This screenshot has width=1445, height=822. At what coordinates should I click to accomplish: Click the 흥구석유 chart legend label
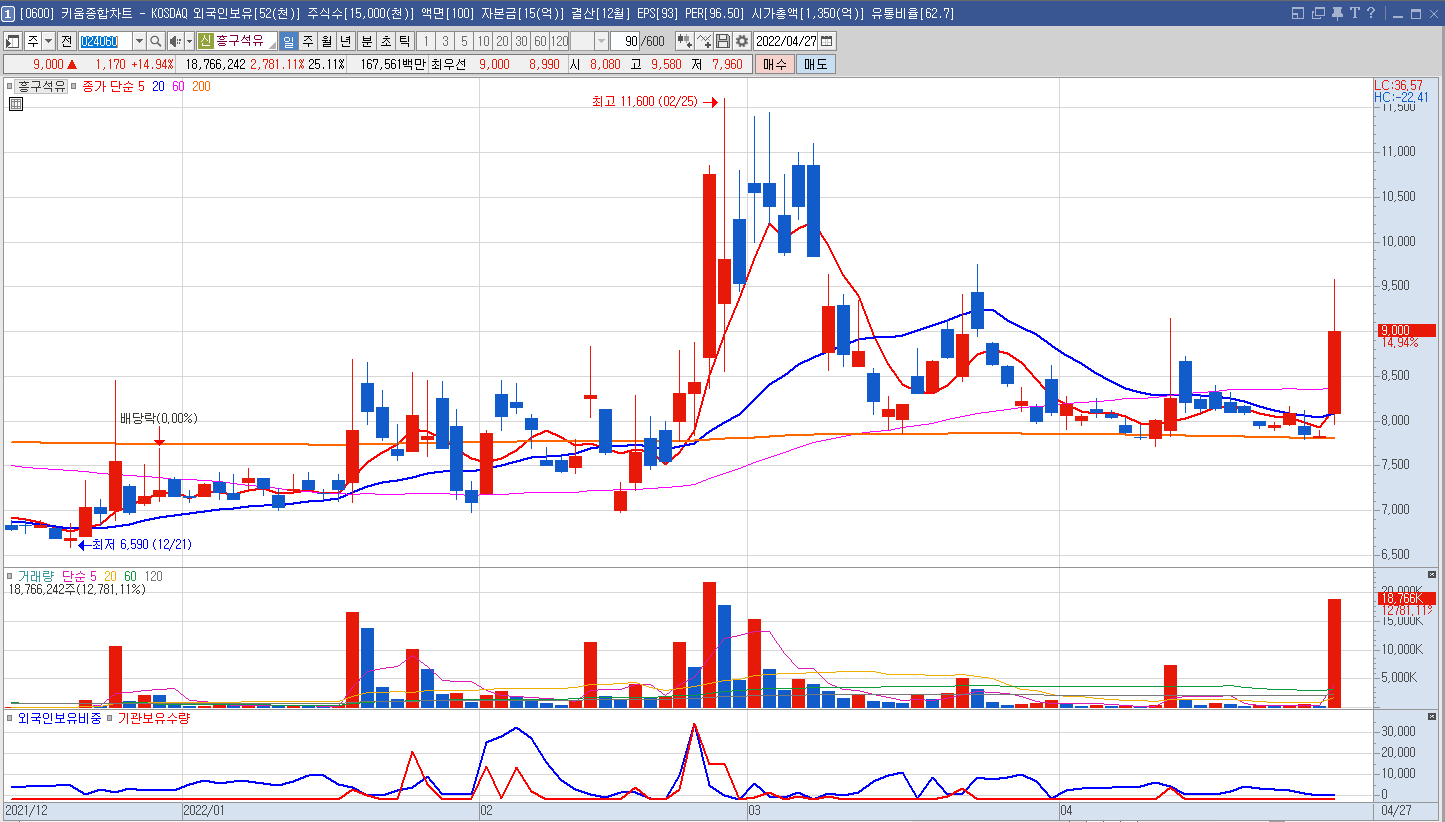(41, 86)
